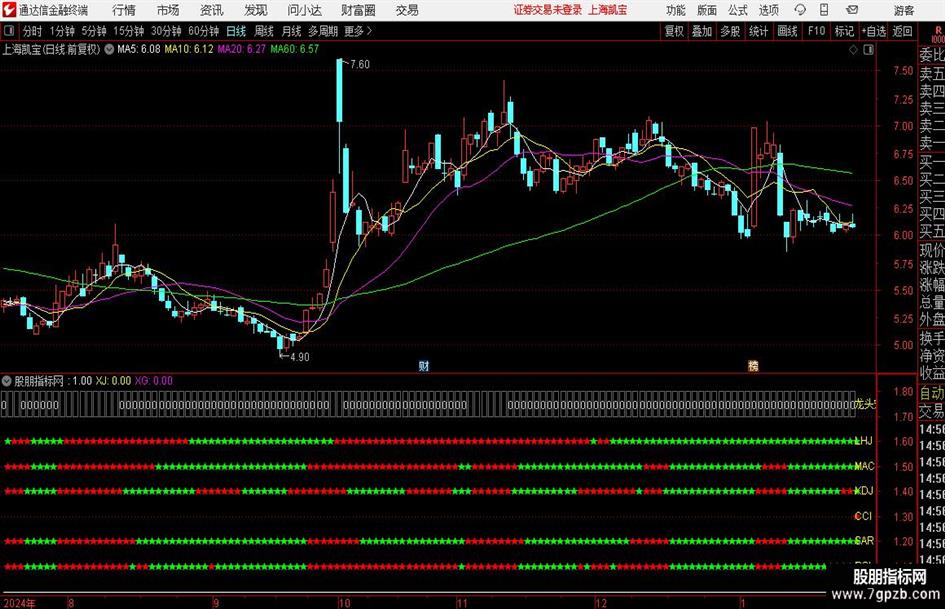Click the 复权 toolbar button

(x=674, y=31)
